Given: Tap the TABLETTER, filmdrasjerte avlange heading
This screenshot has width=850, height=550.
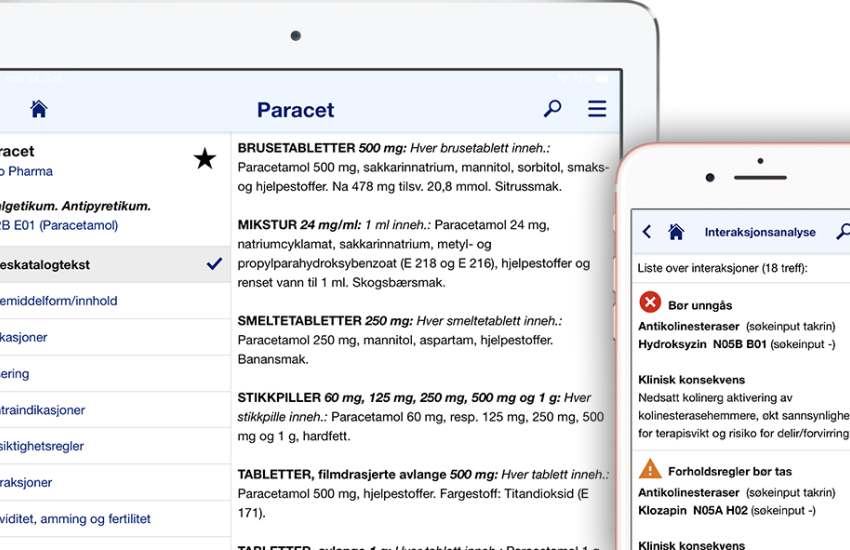Looking at the screenshot, I should (368, 475).
